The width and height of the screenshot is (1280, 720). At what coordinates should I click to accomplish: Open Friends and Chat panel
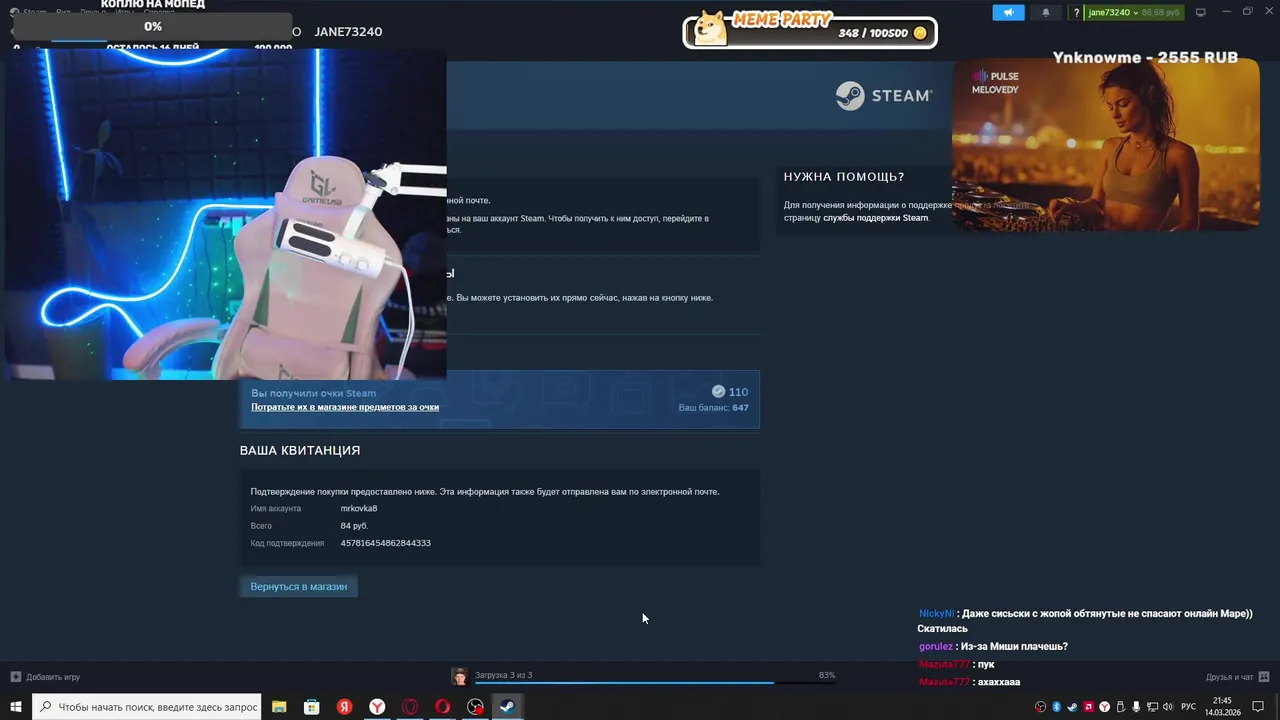1229,677
